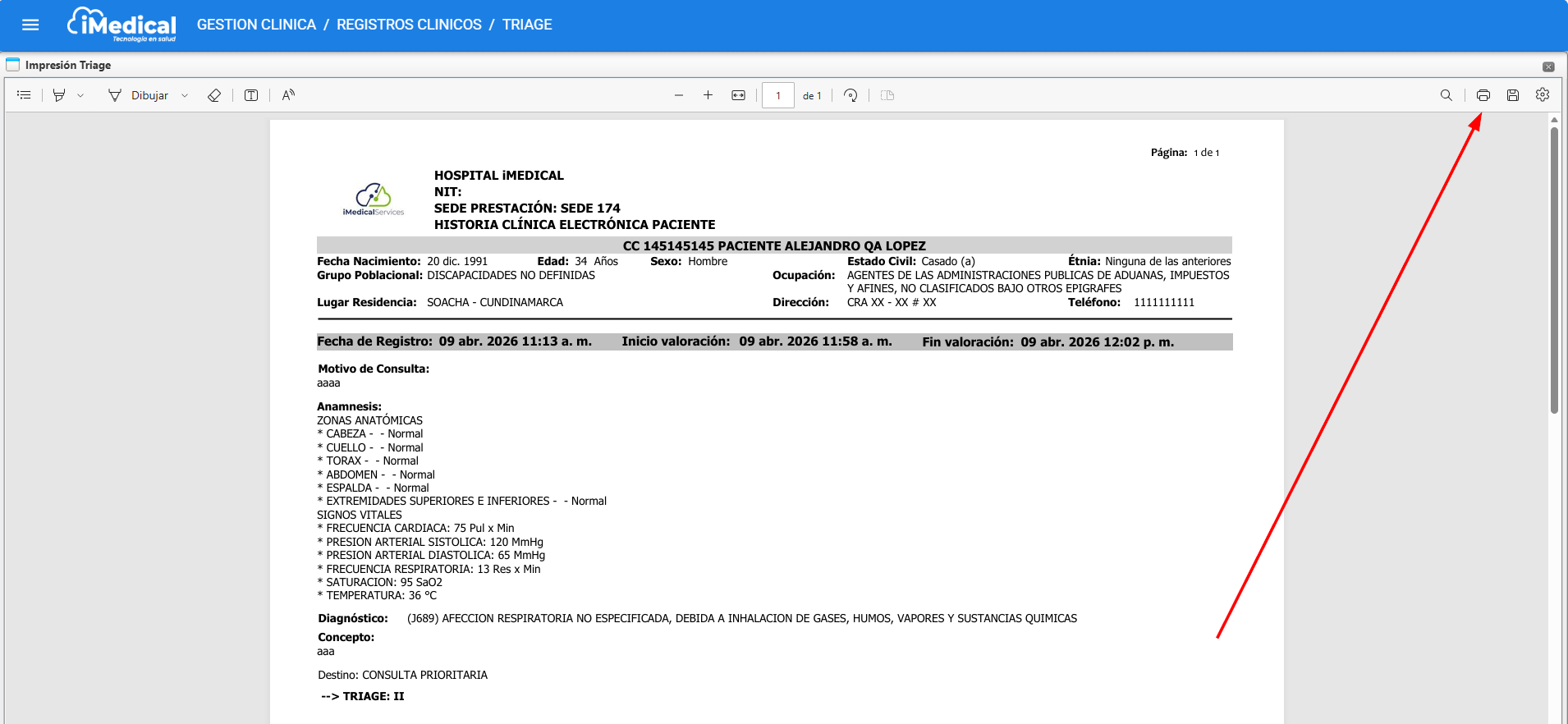Open the hamburger navigation menu
1568x724 pixels.
coord(30,25)
